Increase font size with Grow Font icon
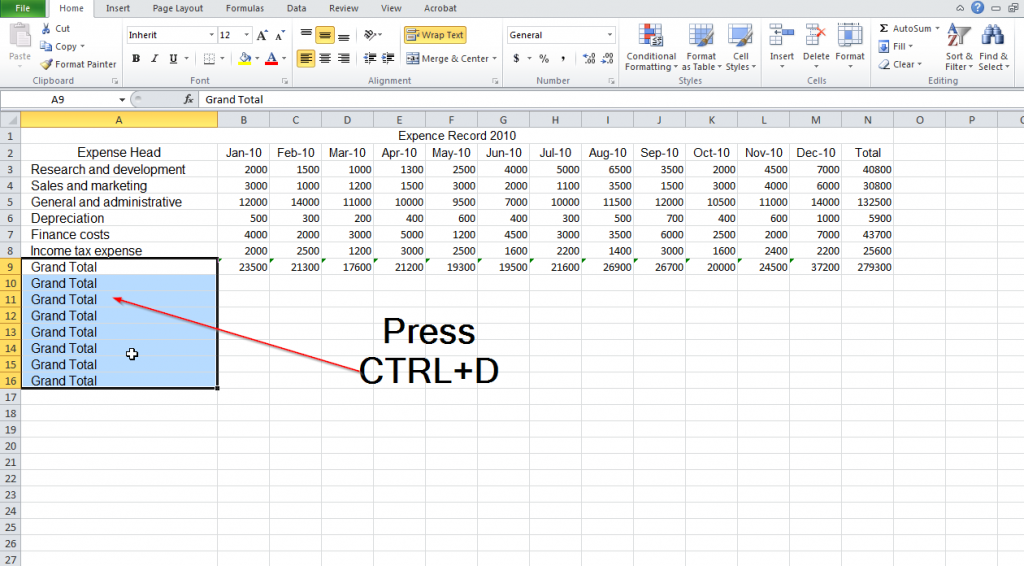This screenshot has width=1024, height=566. pos(262,35)
